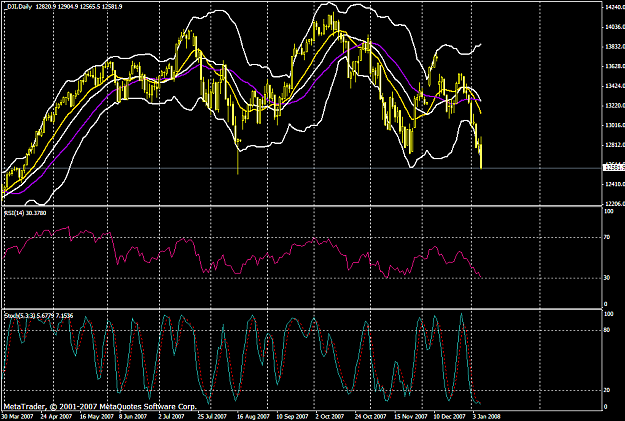The image size is (625, 421).
Task: Click the 3 Jan 2008 date label
Action: (x=486, y=417)
